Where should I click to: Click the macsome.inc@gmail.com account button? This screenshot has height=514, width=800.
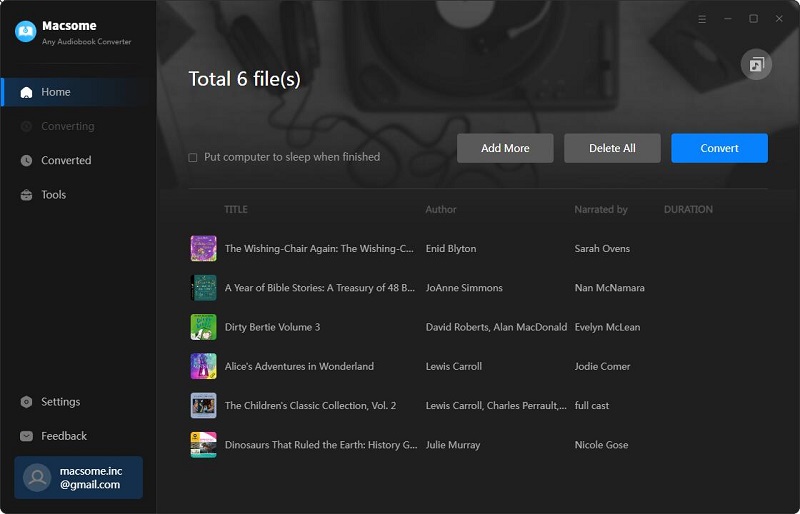coord(79,478)
